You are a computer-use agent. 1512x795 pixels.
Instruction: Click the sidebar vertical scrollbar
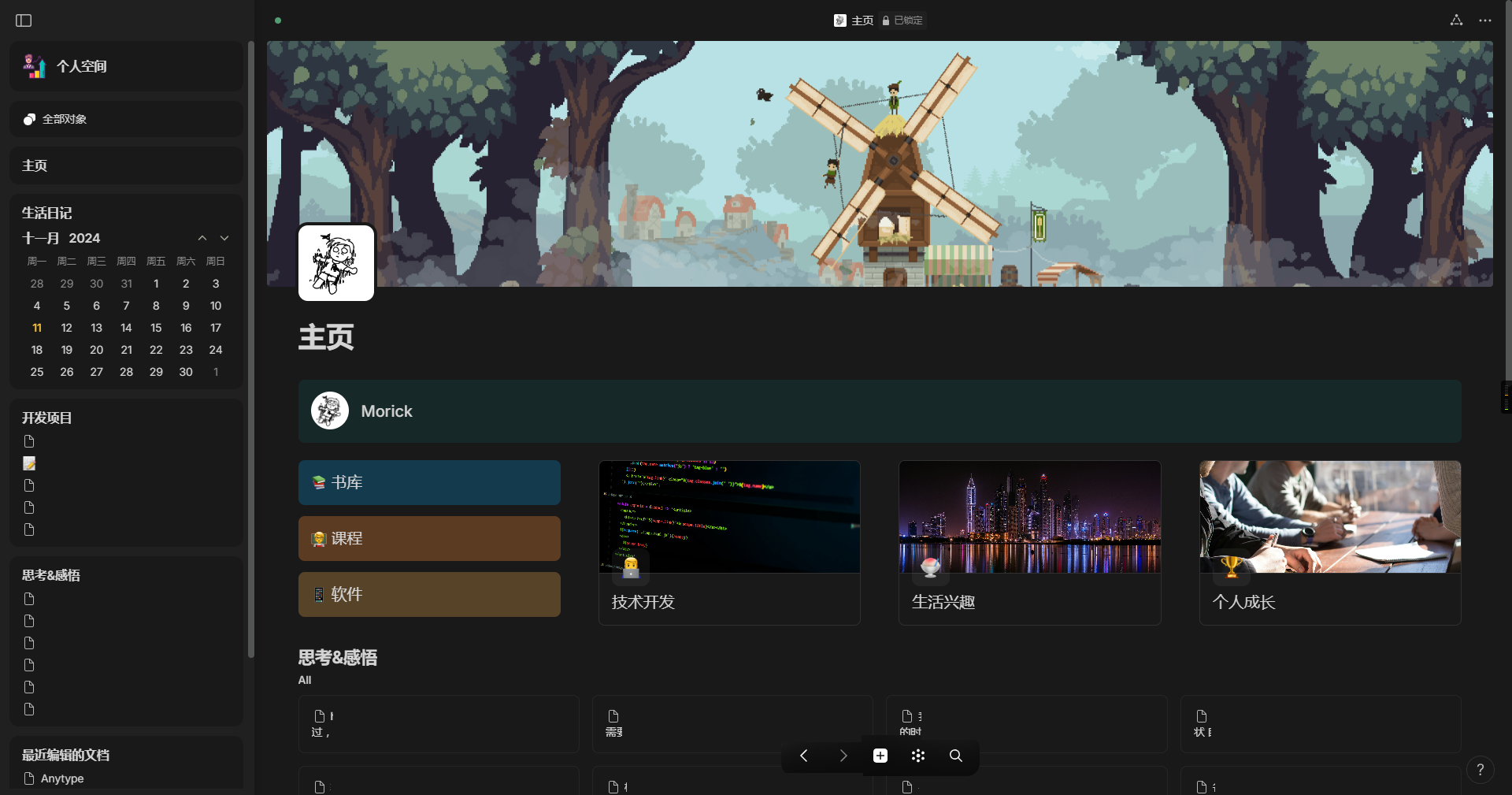(250, 347)
